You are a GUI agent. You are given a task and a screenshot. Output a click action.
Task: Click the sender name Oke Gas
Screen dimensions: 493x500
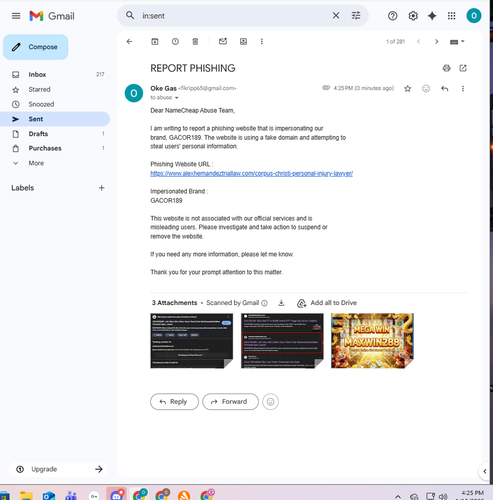click(x=163, y=88)
